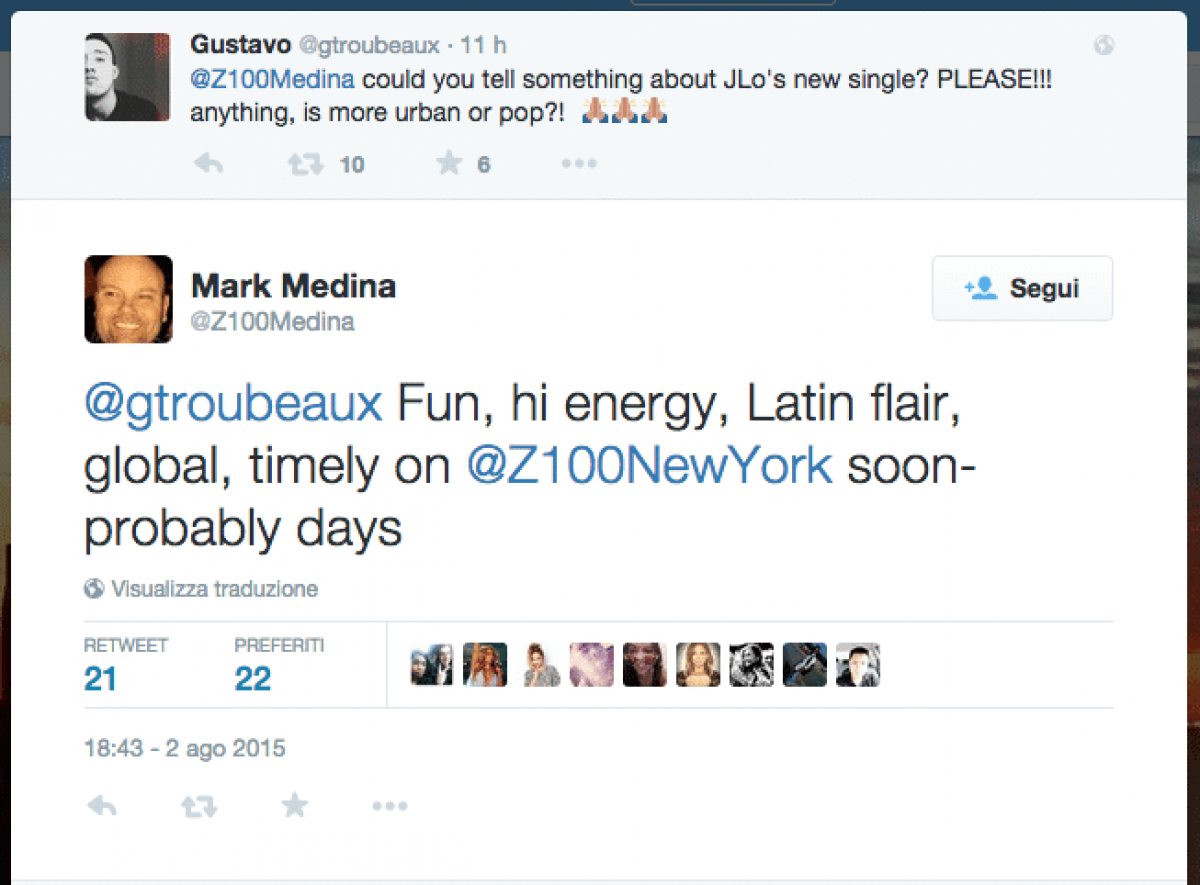Favorite Mark Medina's tweet

pos(294,805)
